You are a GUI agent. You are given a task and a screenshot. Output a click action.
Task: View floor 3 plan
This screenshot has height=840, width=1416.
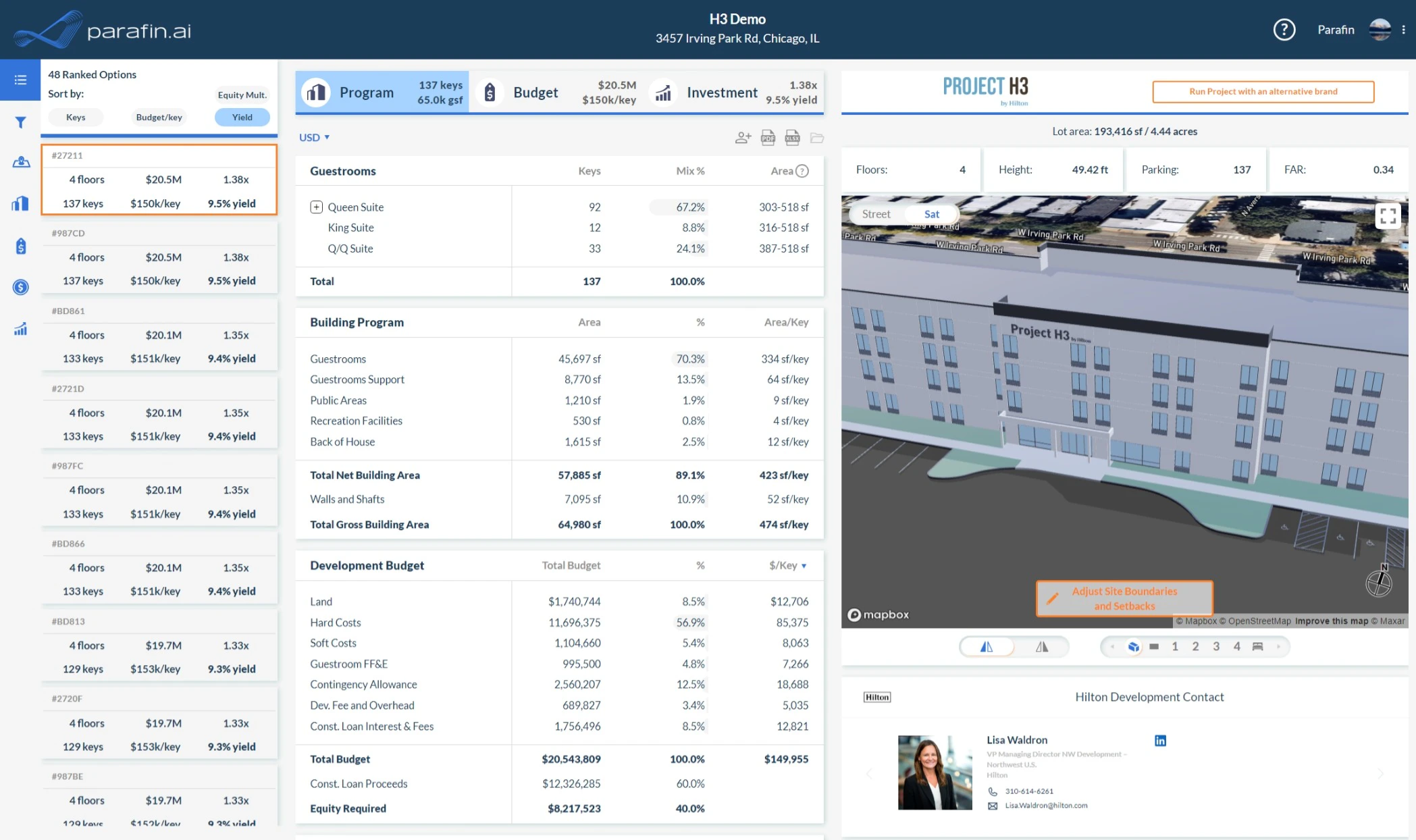point(1216,647)
